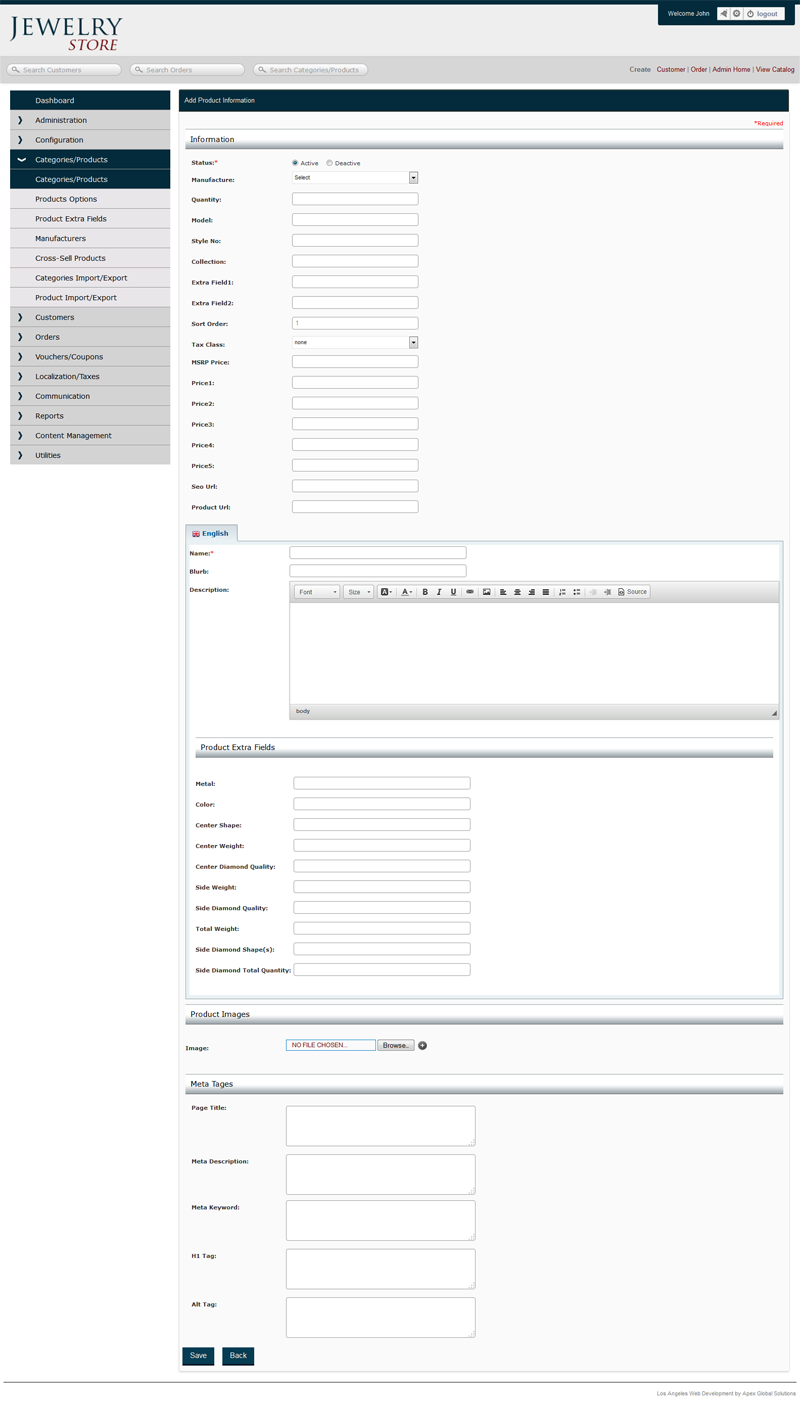Insert an image using the editor image icon
The height and width of the screenshot is (1405, 800).
point(487,592)
